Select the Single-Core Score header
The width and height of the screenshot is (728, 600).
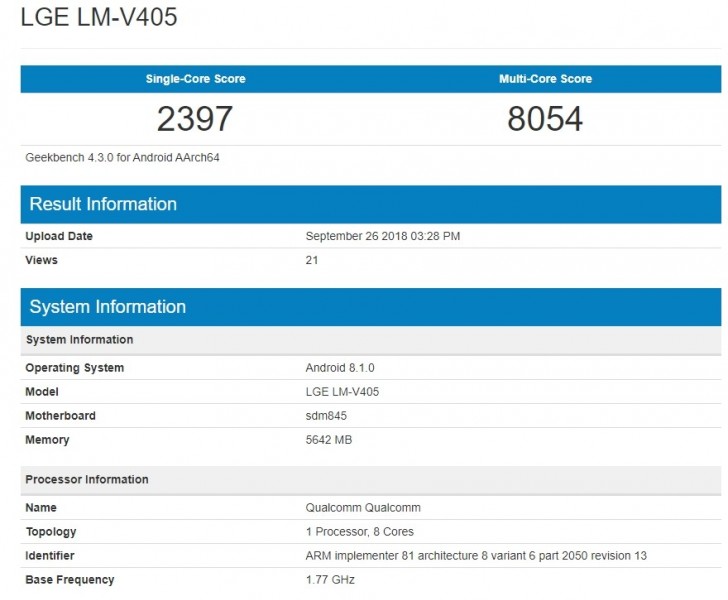(x=195, y=79)
